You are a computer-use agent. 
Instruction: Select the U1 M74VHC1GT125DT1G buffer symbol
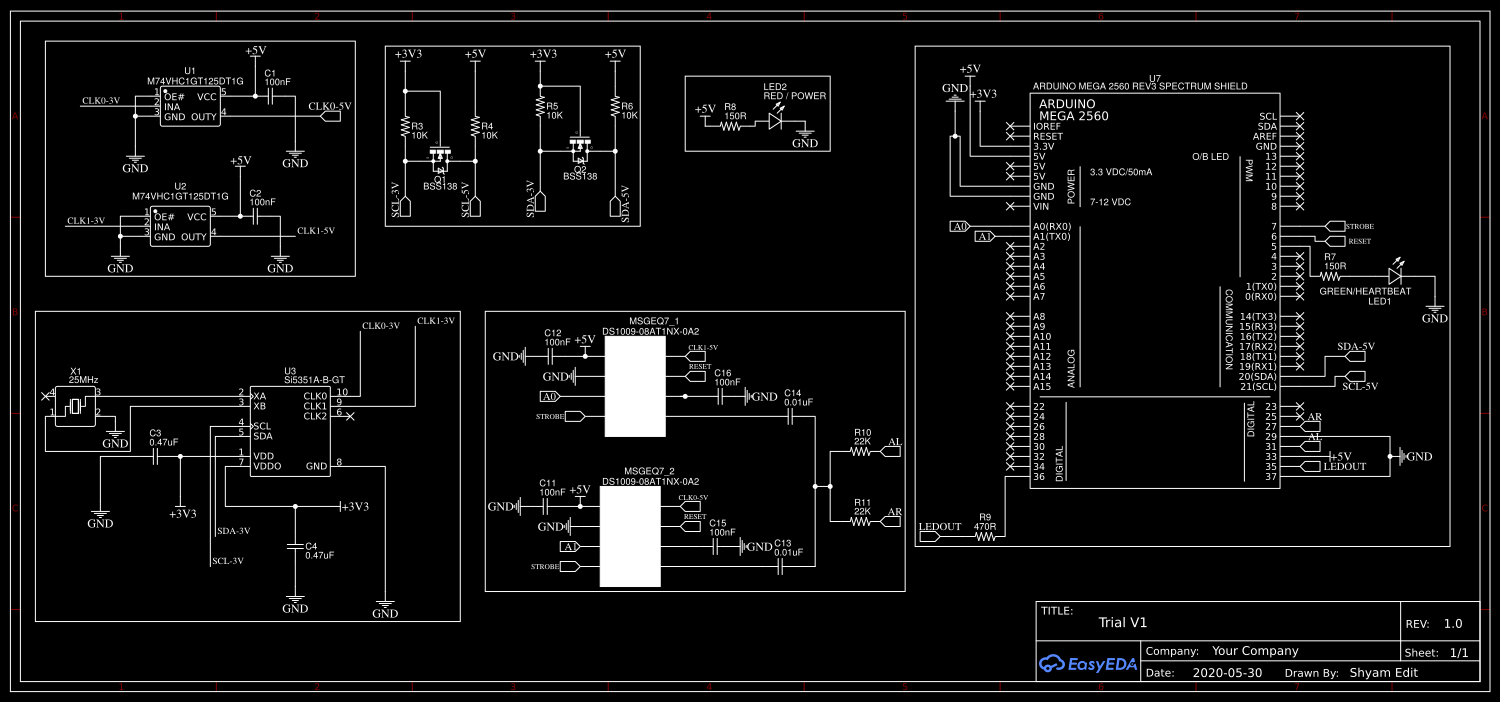pyautogui.click(x=188, y=105)
